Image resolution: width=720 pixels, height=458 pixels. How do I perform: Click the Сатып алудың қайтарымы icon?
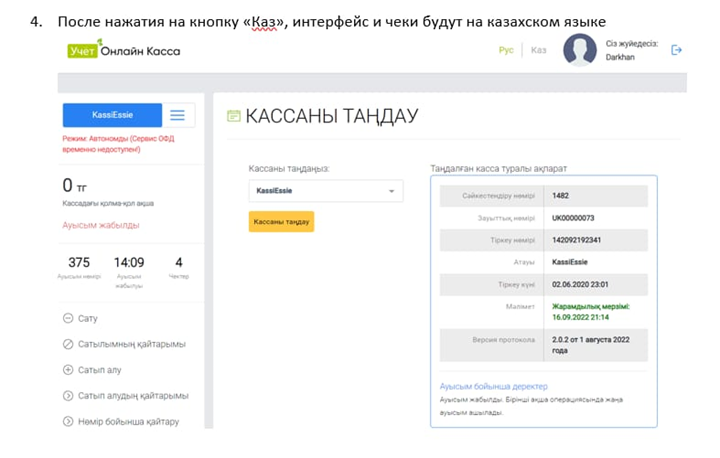click(x=67, y=396)
